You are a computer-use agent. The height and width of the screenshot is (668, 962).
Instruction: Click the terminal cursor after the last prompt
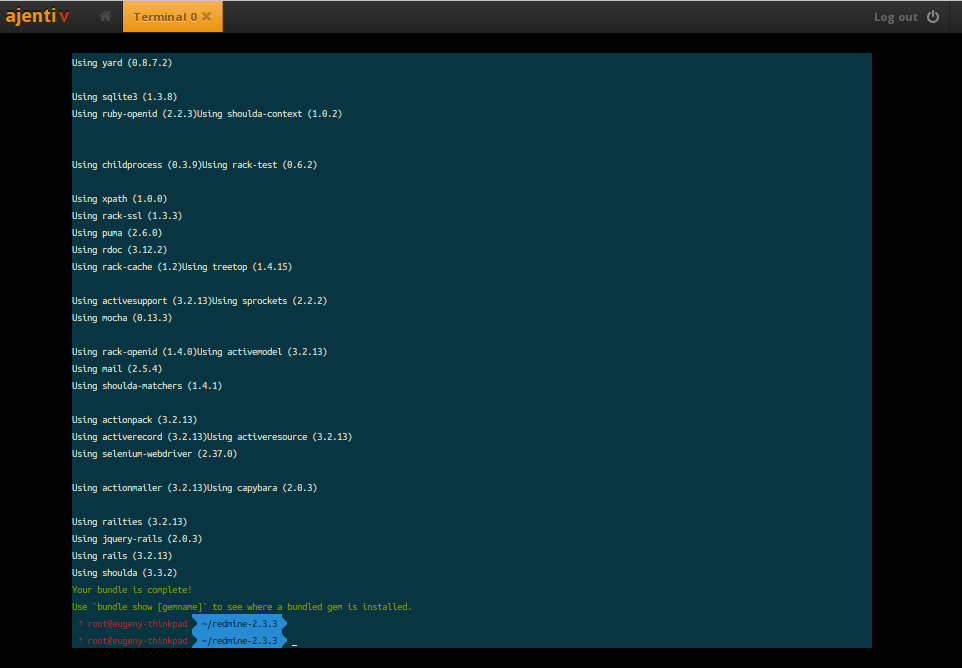pos(294,642)
